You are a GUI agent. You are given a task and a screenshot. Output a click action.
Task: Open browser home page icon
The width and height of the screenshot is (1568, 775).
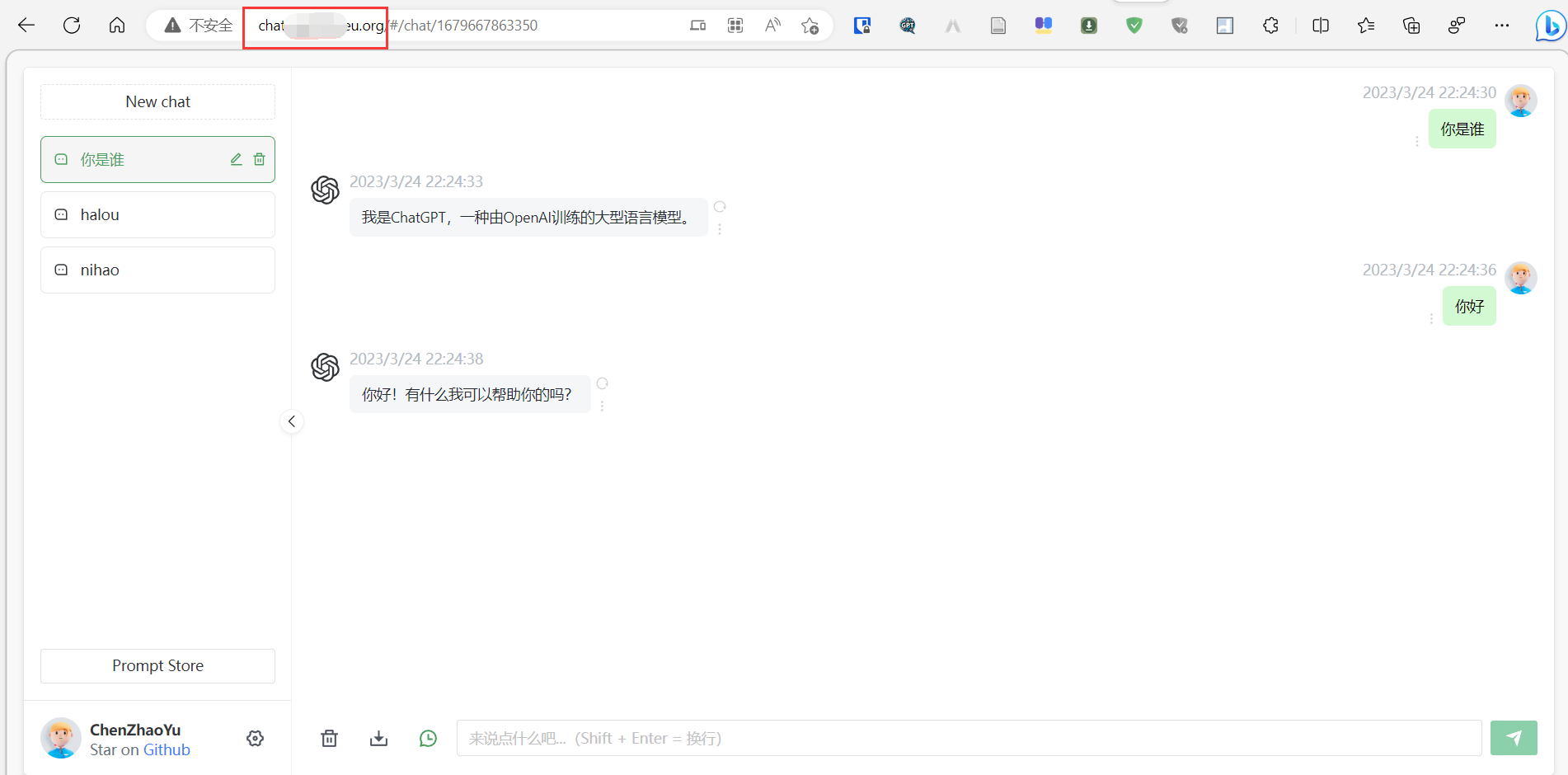(117, 26)
